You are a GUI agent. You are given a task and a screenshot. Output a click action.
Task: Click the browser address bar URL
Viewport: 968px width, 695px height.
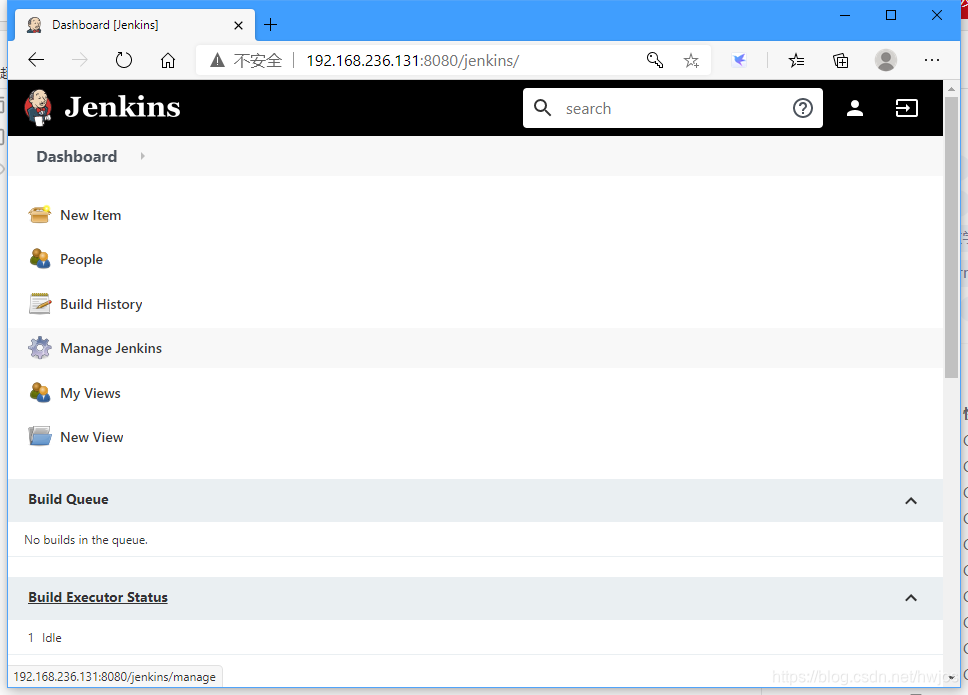pos(412,60)
